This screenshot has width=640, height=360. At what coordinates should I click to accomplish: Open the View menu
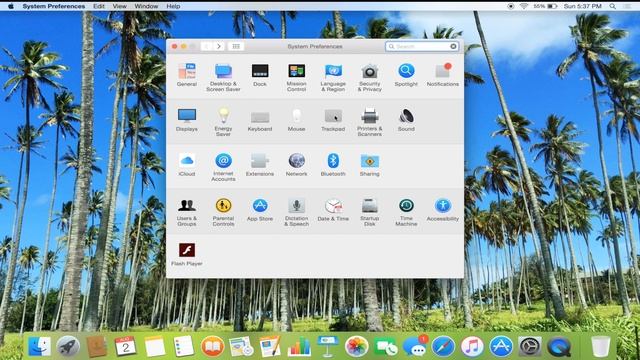(119, 6)
